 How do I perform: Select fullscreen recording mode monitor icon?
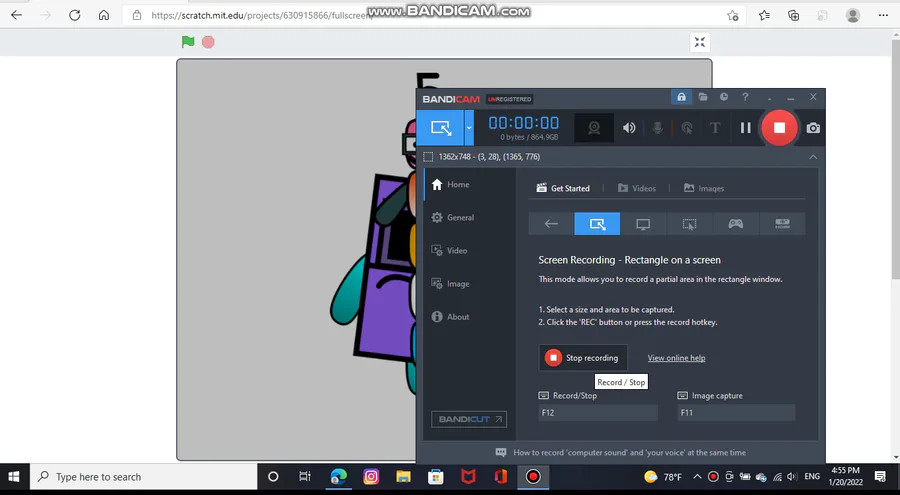coord(643,224)
